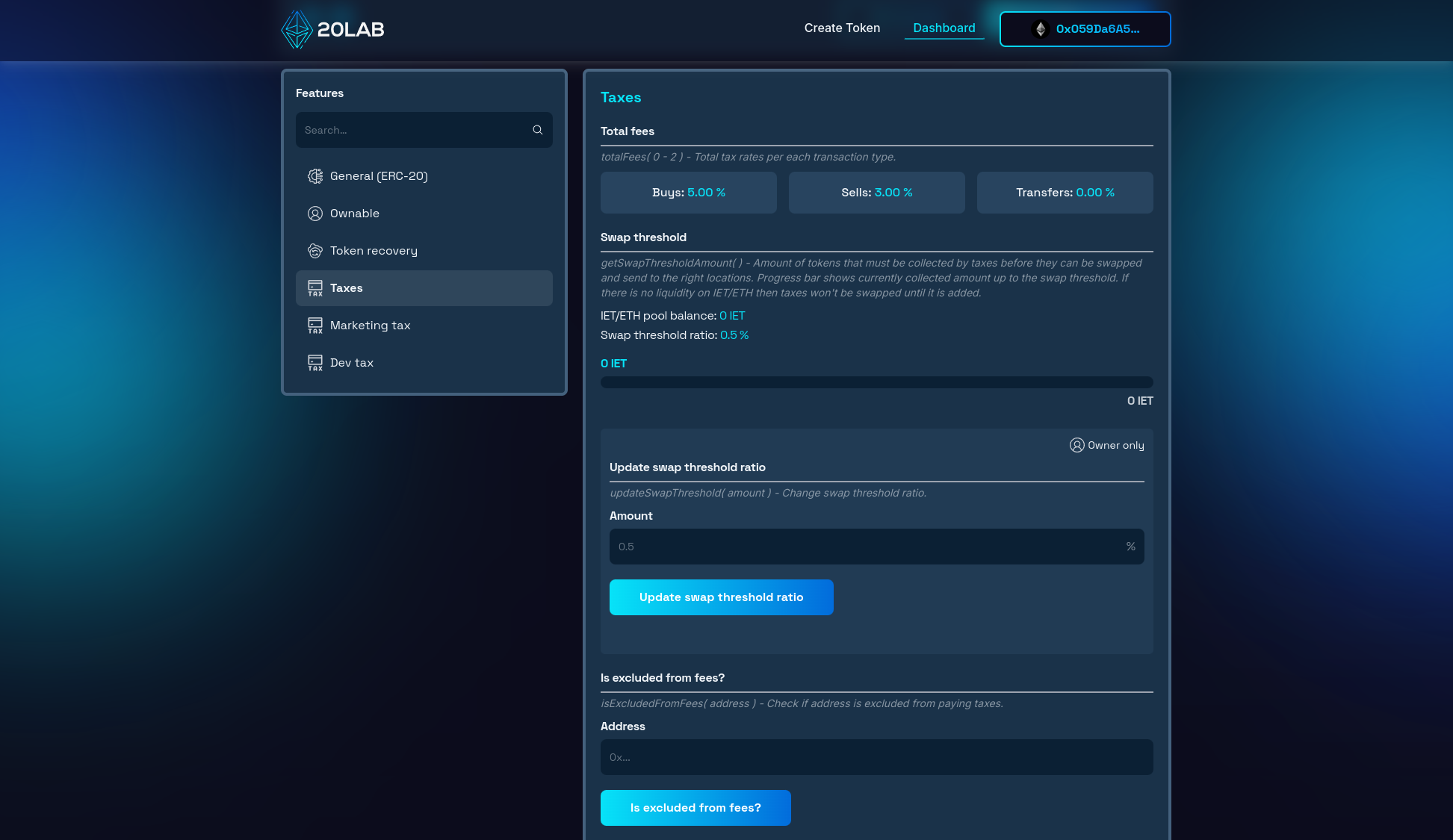Open the Dev tax feature

point(424,363)
